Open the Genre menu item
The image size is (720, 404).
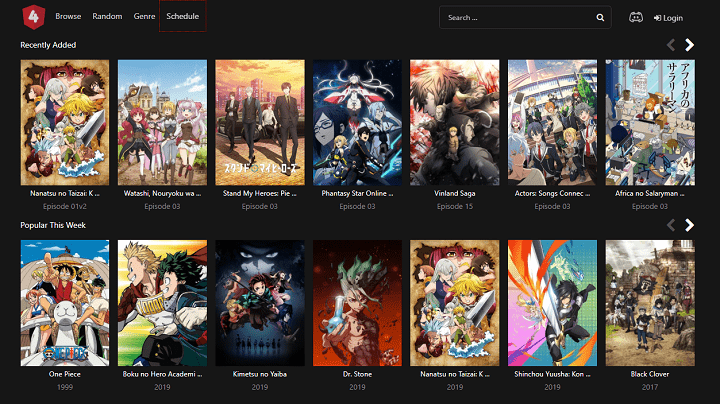(x=144, y=16)
